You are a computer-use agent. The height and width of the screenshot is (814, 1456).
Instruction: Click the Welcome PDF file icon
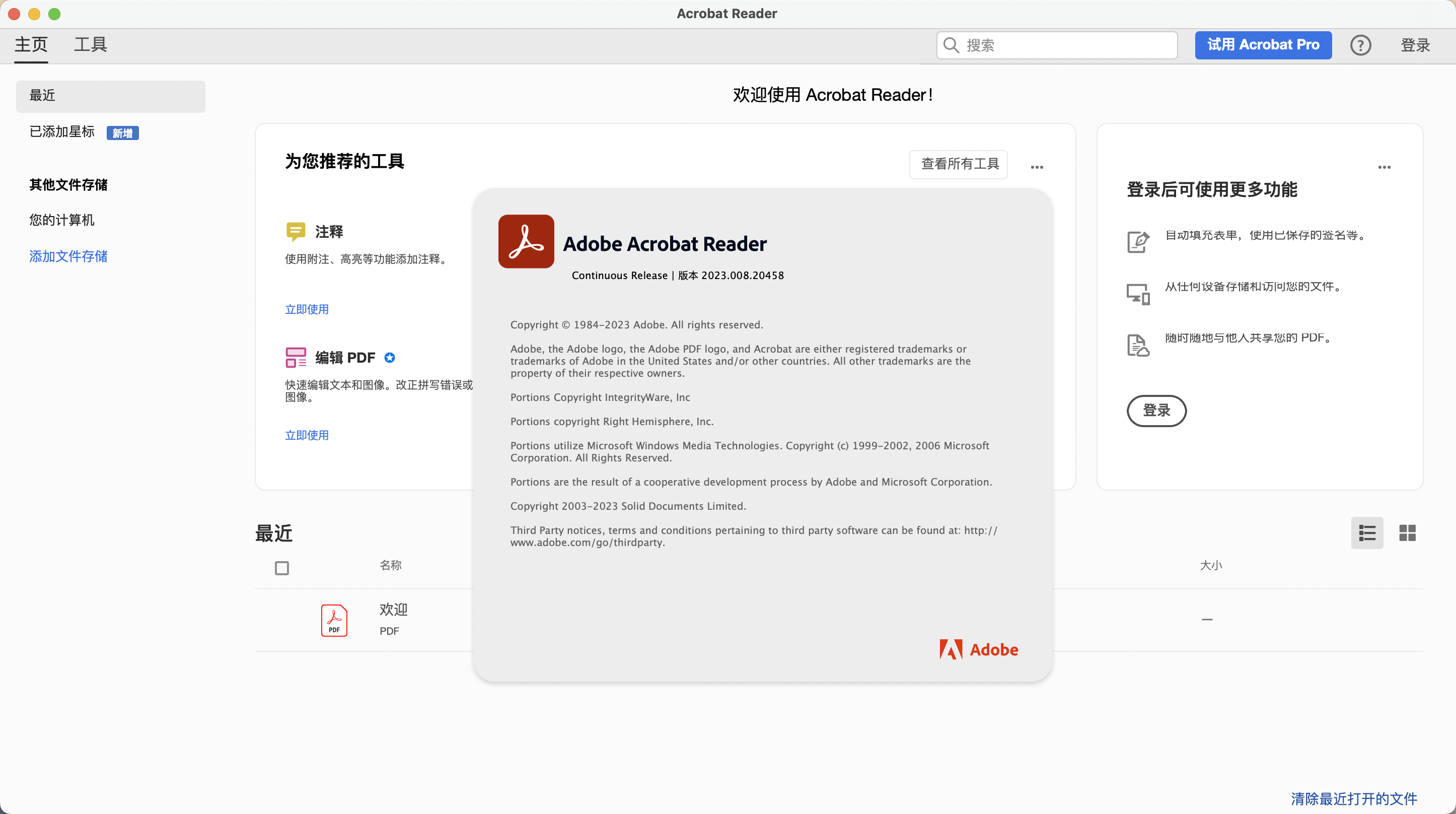tap(334, 621)
